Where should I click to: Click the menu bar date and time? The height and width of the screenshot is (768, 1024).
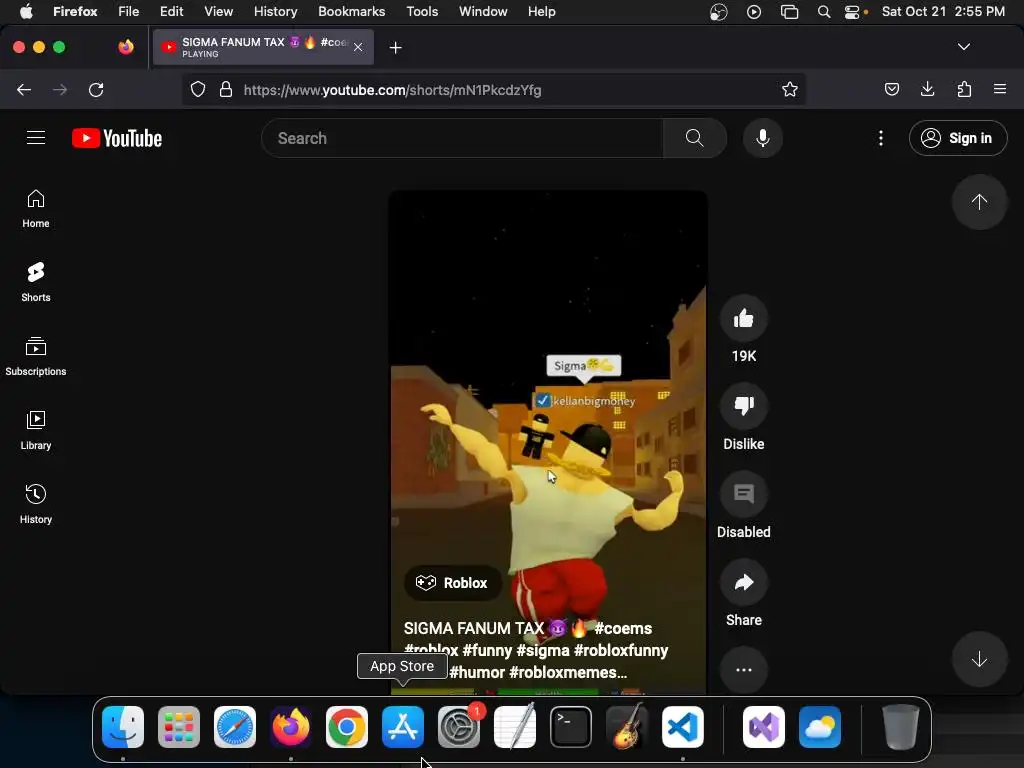point(943,12)
